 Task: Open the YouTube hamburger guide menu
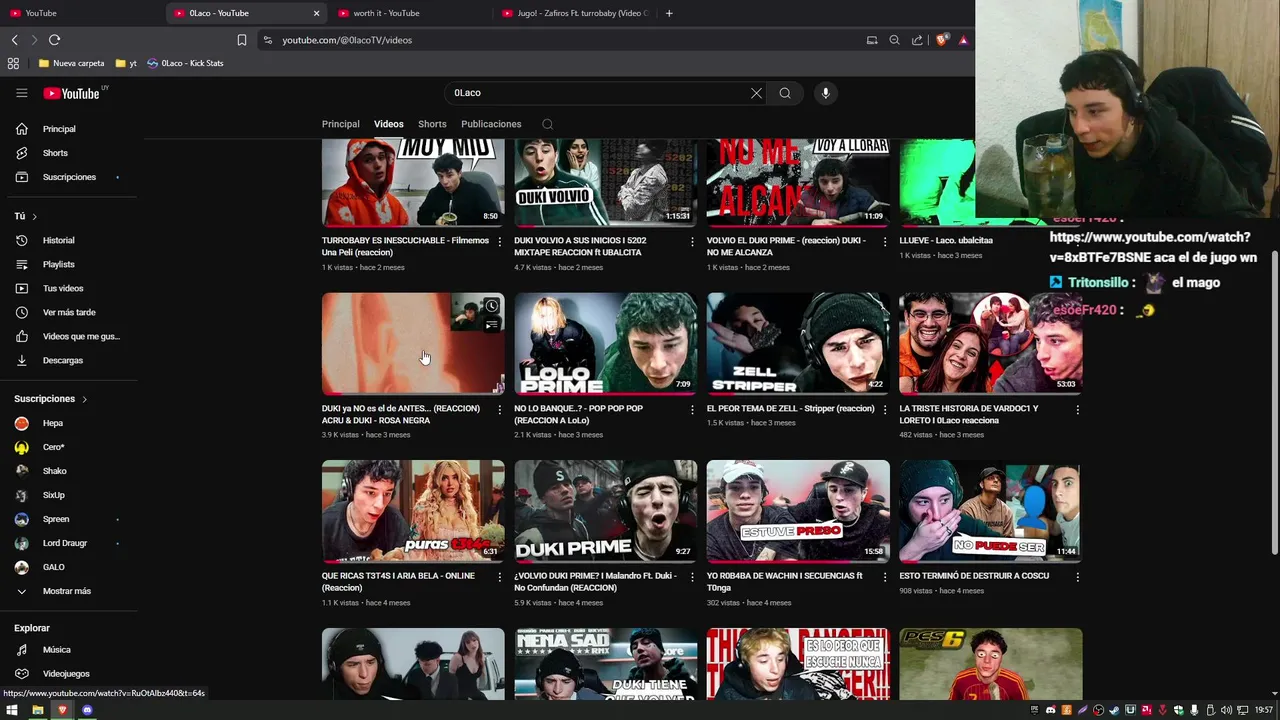tap(21, 93)
